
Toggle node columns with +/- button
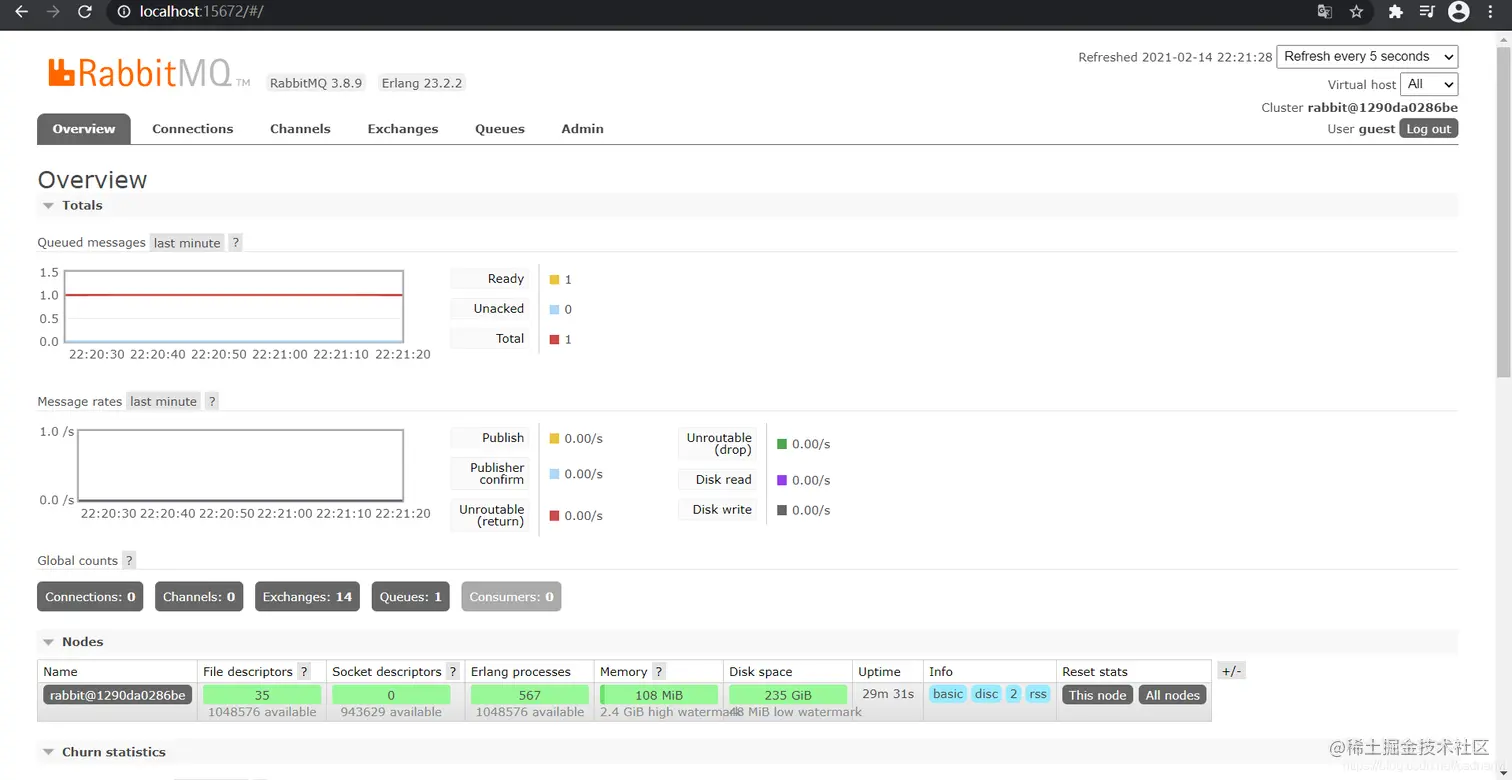tap(1232, 672)
